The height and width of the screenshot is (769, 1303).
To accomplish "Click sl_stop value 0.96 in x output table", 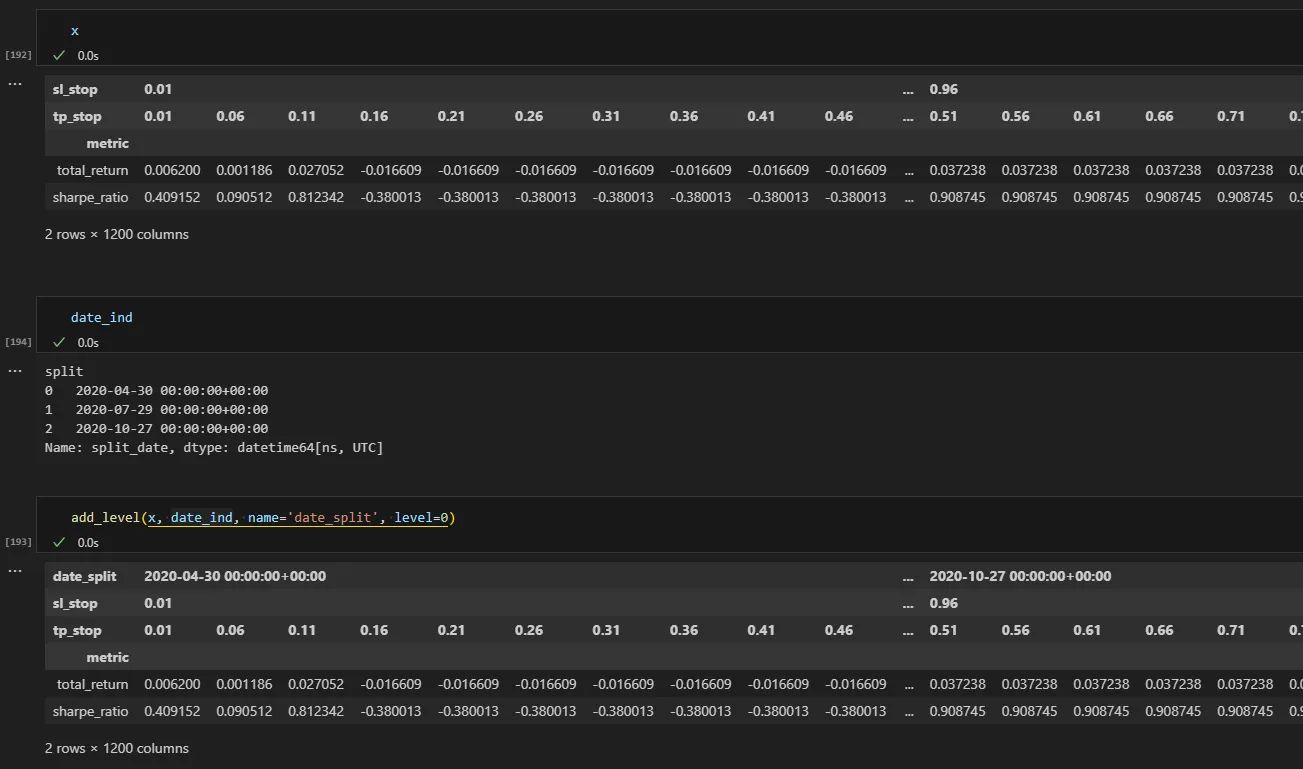I will click(944, 90).
